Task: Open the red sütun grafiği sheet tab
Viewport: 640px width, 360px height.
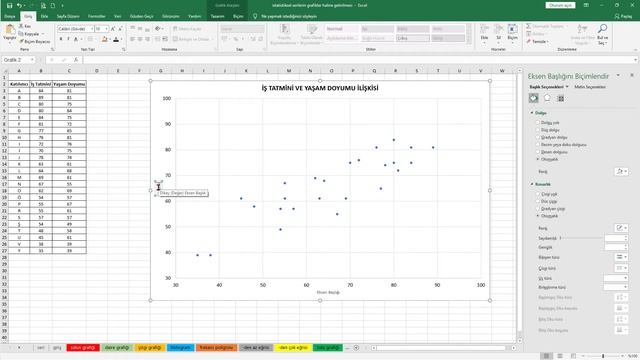Action: click(x=83, y=348)
